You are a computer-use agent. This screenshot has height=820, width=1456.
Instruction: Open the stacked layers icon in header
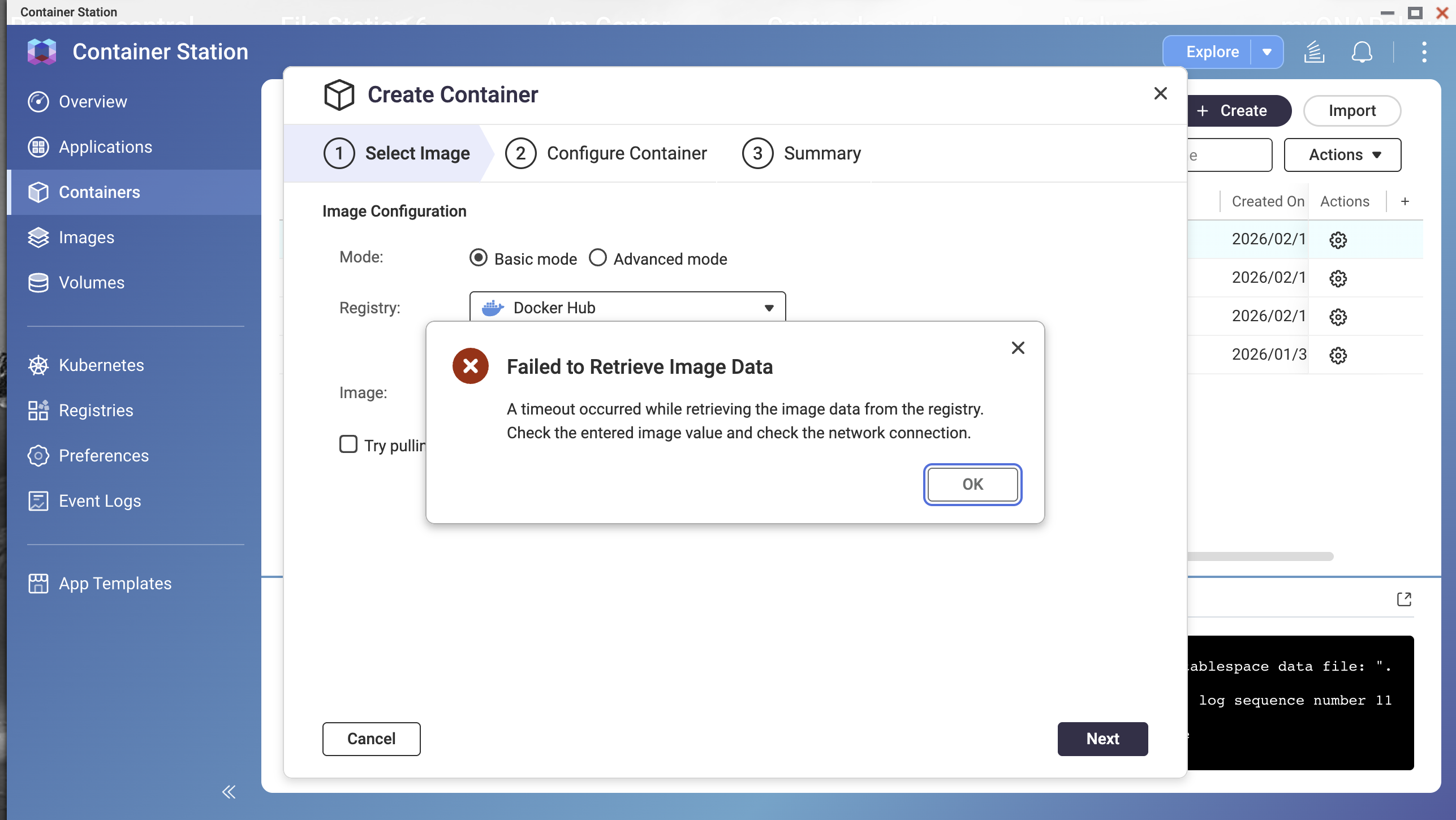[1314, 52]
